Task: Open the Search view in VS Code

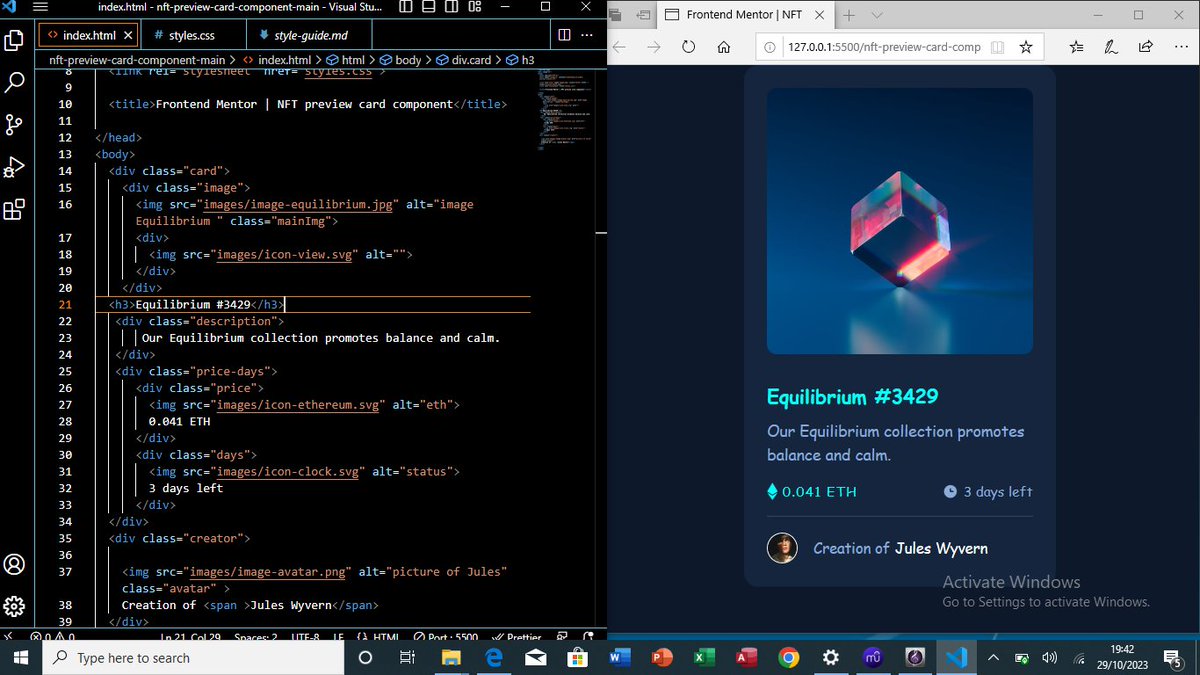Action: point(14,83)
